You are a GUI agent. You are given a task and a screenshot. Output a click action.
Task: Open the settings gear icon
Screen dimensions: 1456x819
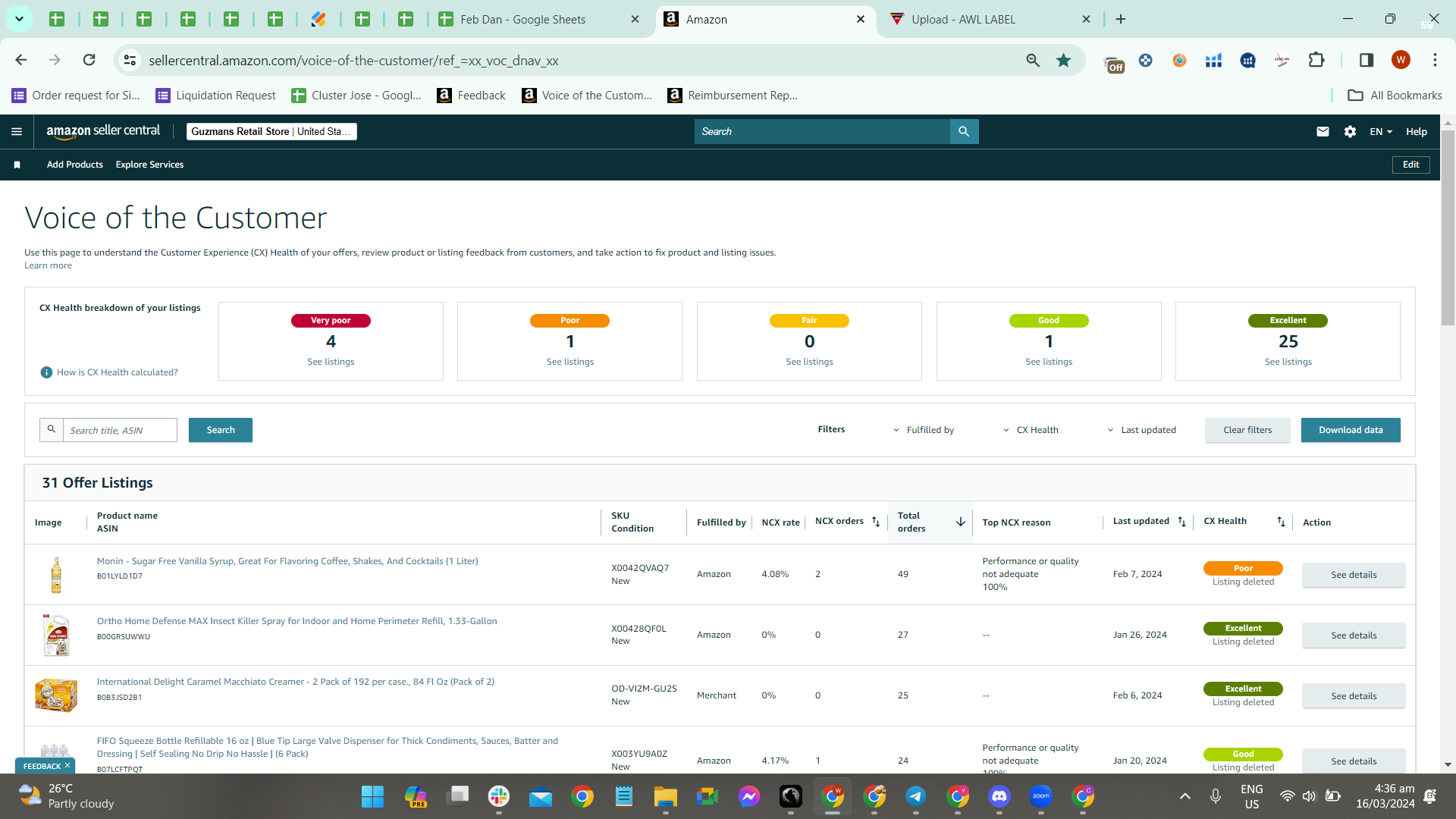click(x=1350, y=131)
